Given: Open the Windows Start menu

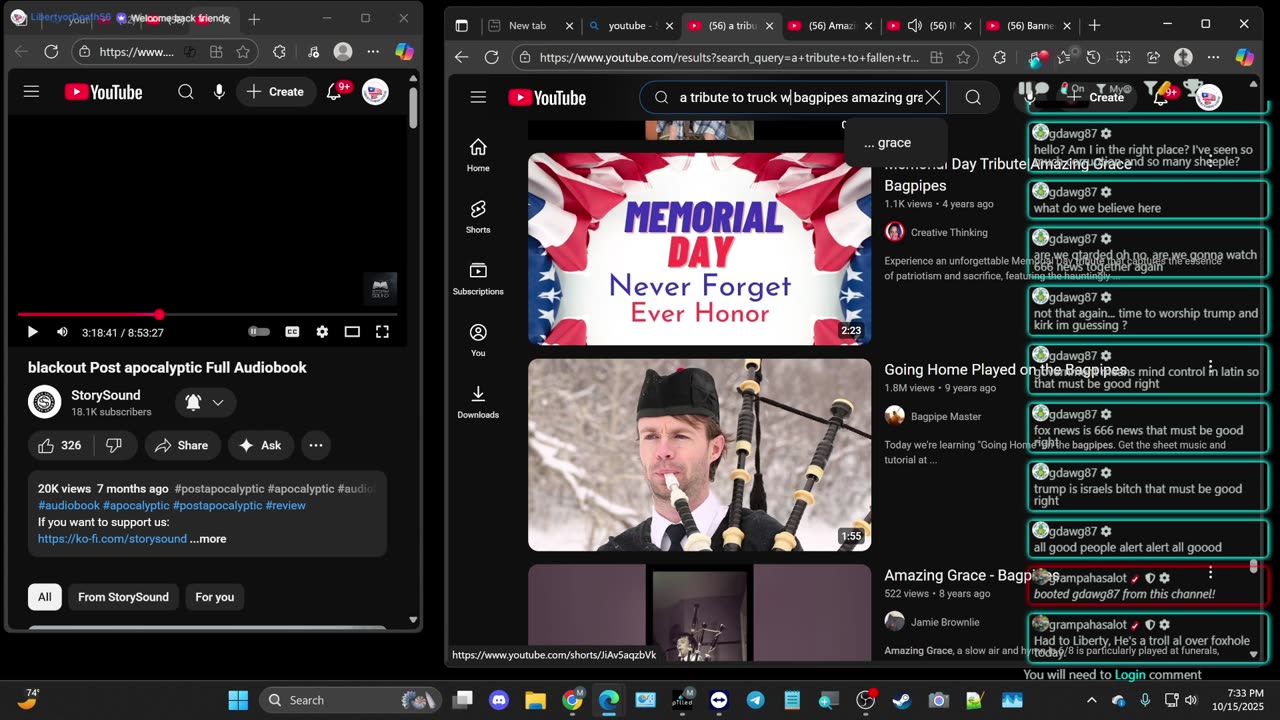Looking at the screenshot, I should (x=238, y=700).
